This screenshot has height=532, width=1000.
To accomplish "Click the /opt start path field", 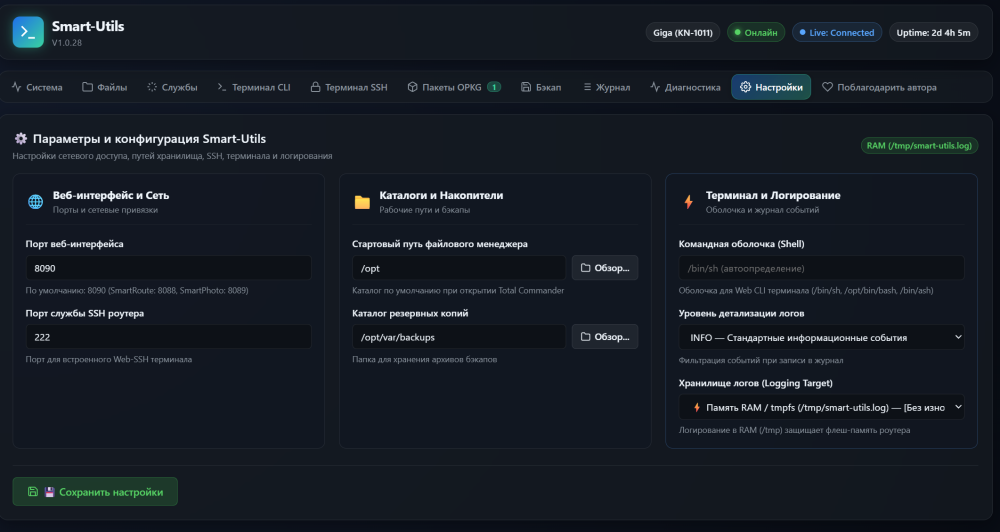I will point(459,268).
